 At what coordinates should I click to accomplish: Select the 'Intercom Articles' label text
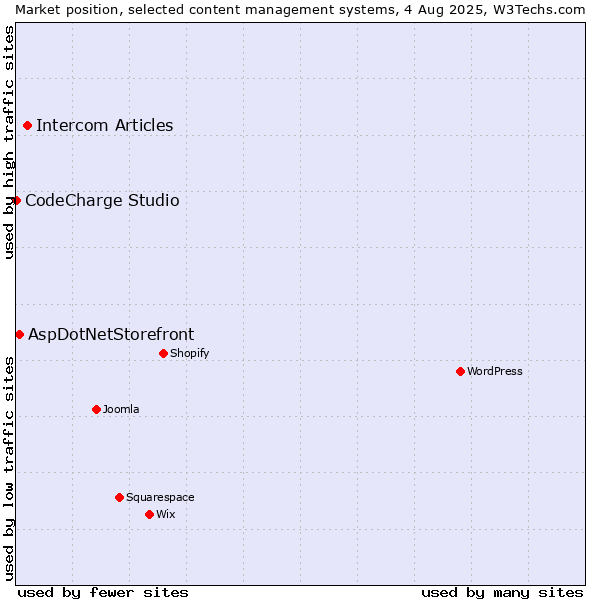[x=104, y=126]
